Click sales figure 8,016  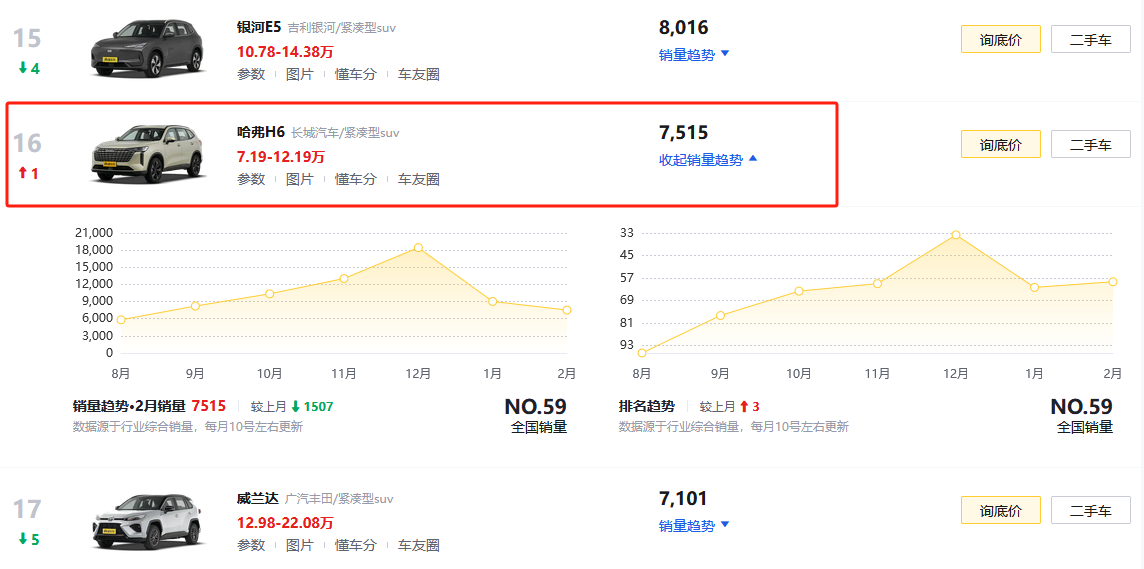(x=684, y=28)
